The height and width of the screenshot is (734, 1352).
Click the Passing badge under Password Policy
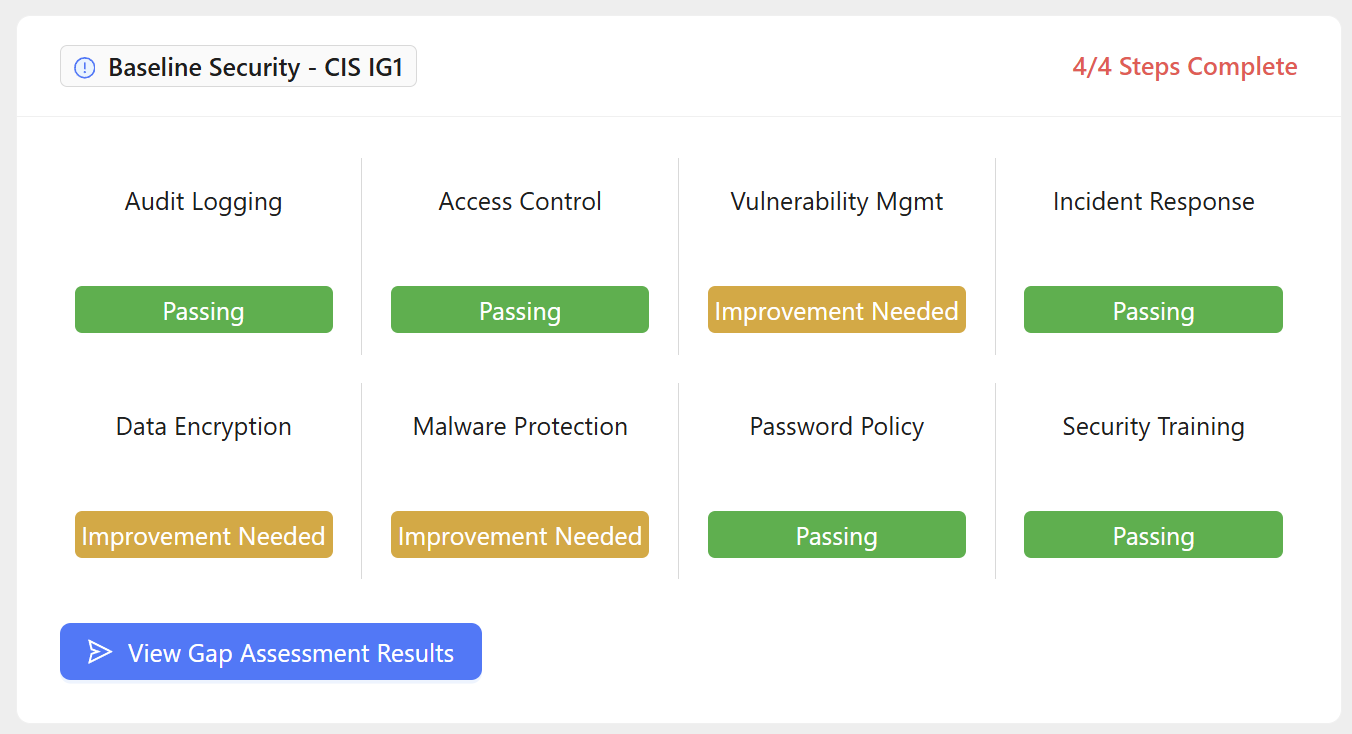[x=836, y=535]
